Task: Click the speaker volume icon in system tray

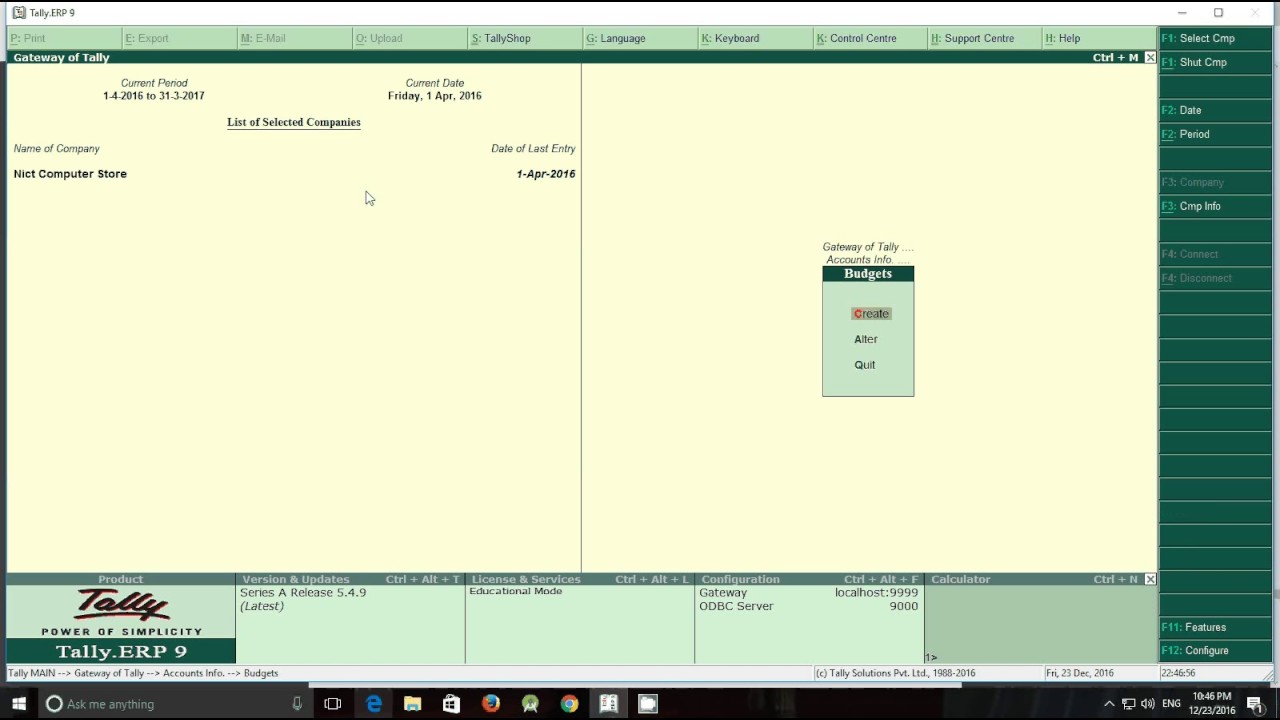Action: pyautogui.click(x=1148, y=704)
